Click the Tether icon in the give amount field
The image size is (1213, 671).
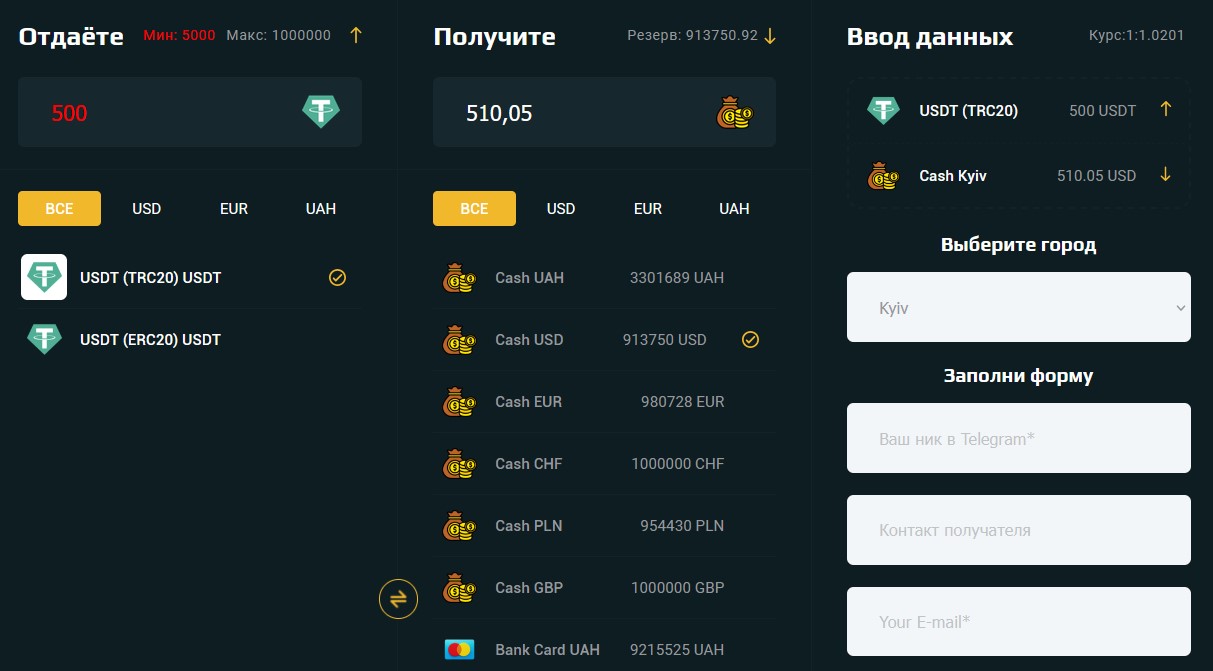click(321, 112)
